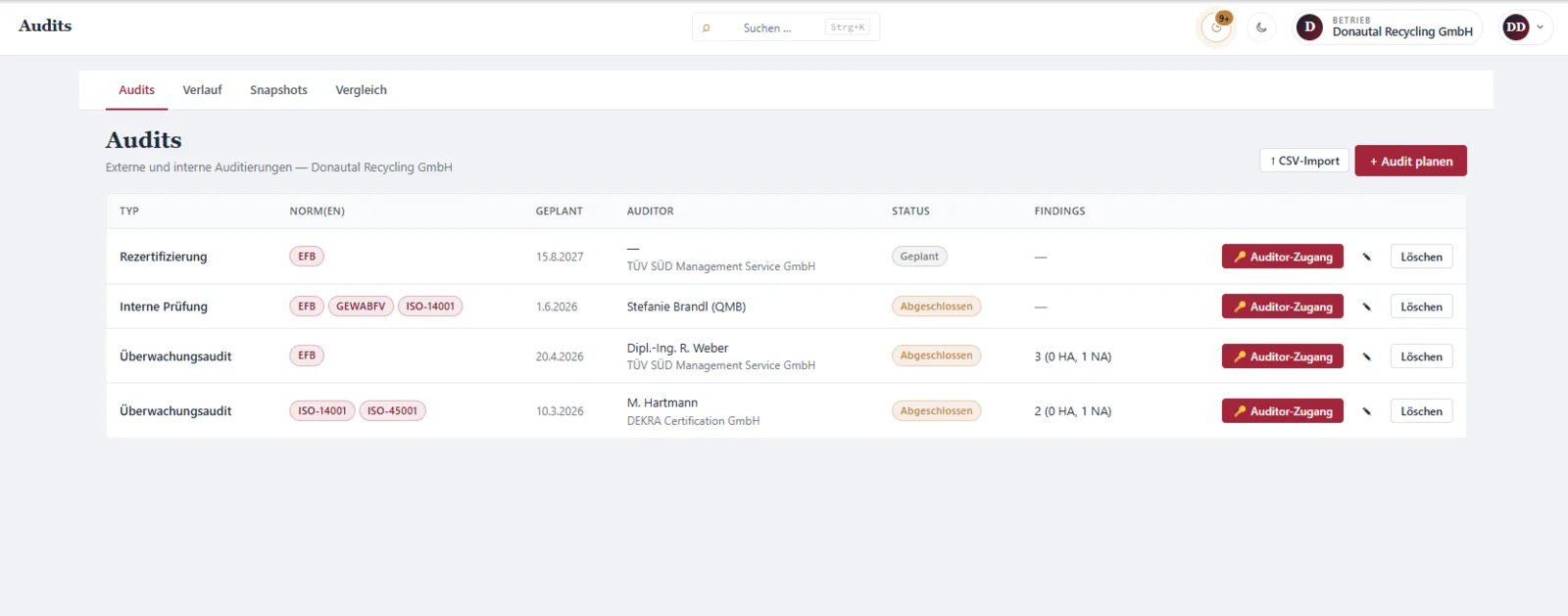
Task: Delete the Interne Prüfung audit with Löschen
Action: [x=1421, y=307]
